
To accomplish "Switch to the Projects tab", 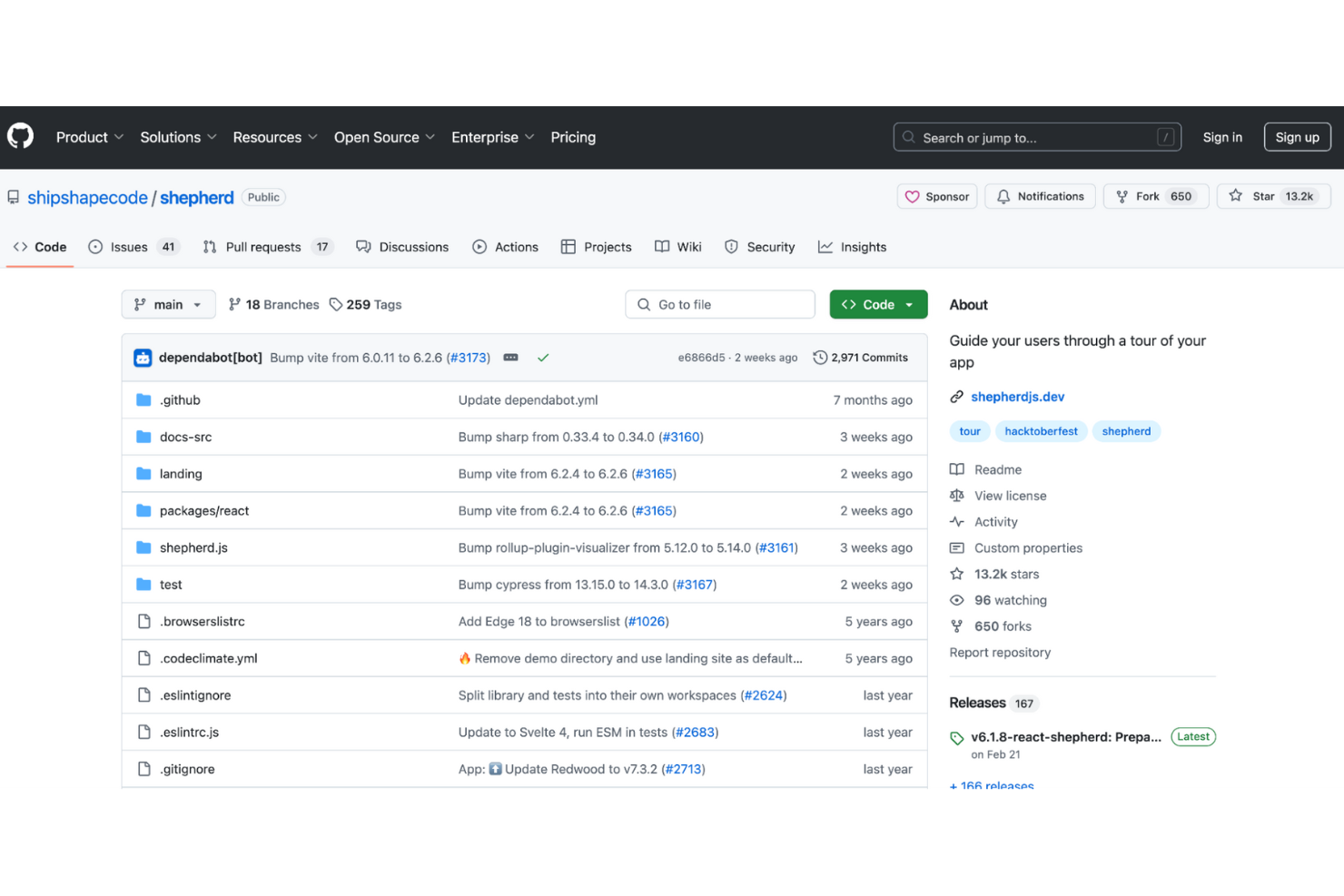I will point(596,247).
